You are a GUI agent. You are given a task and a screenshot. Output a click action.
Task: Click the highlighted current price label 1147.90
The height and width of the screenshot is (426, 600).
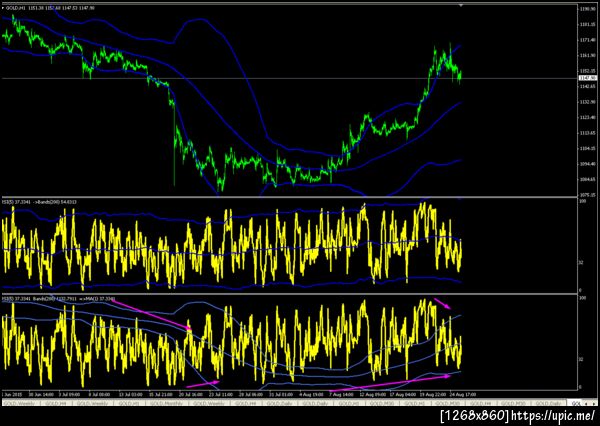click(587, 78)
